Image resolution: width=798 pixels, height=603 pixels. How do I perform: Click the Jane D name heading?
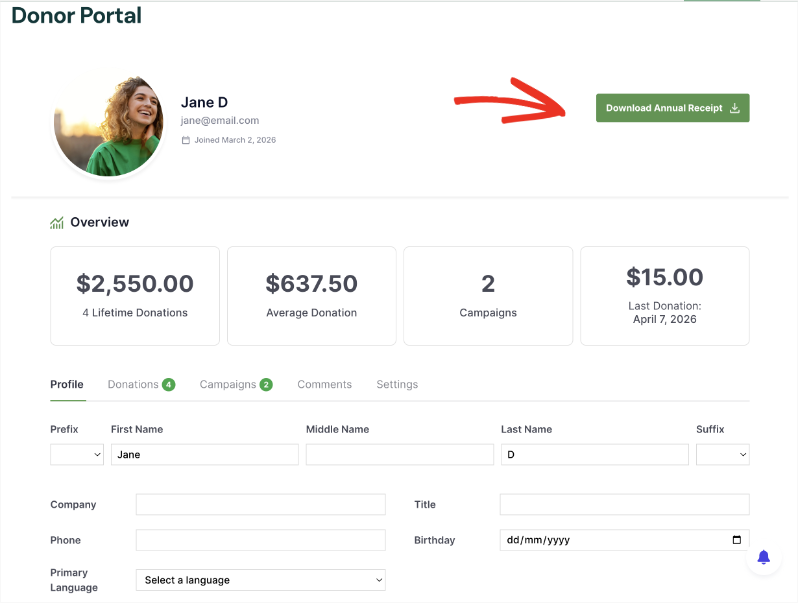(x=204, y=102)
